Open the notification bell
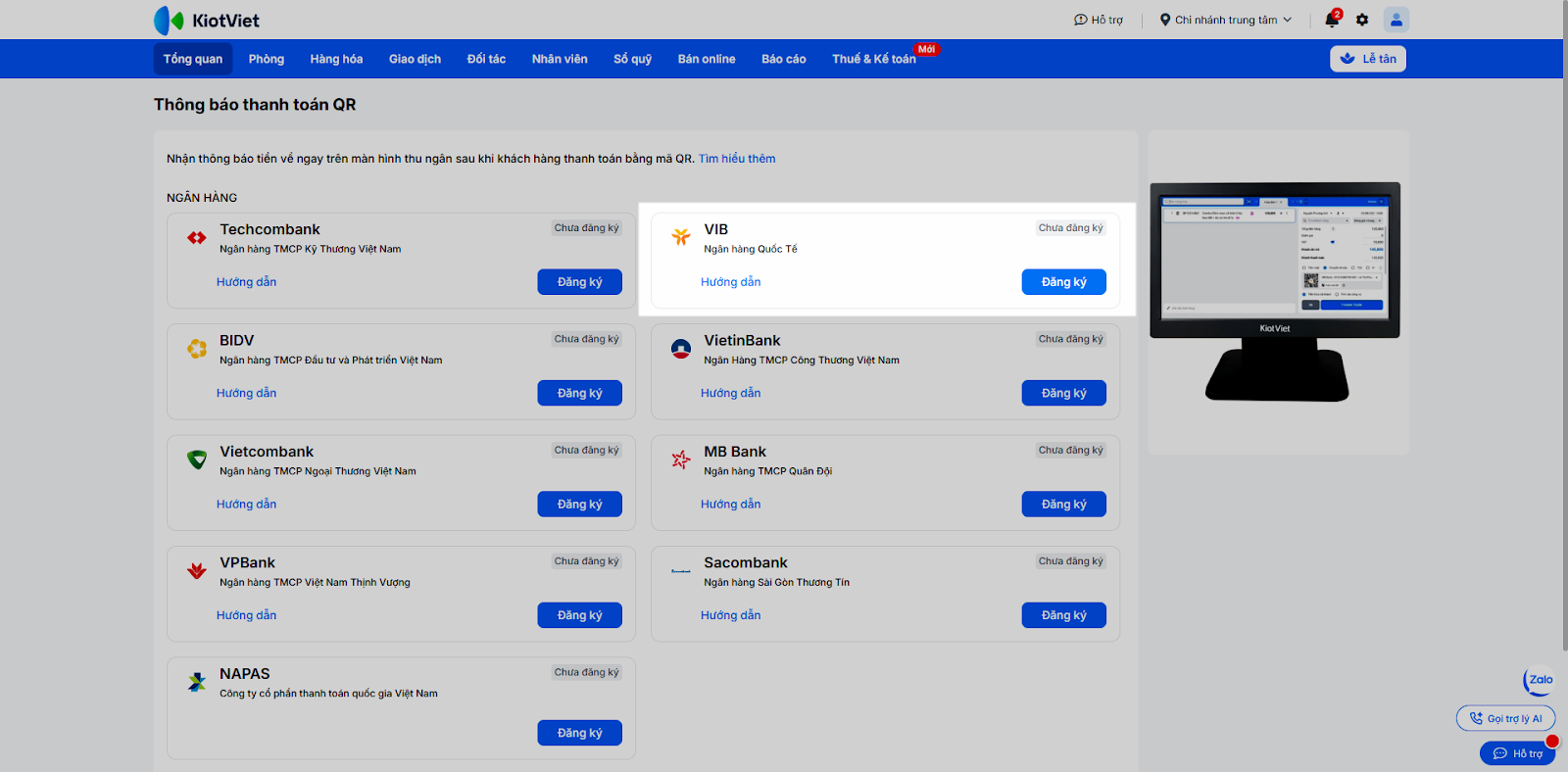 [x=1332, y=20]
